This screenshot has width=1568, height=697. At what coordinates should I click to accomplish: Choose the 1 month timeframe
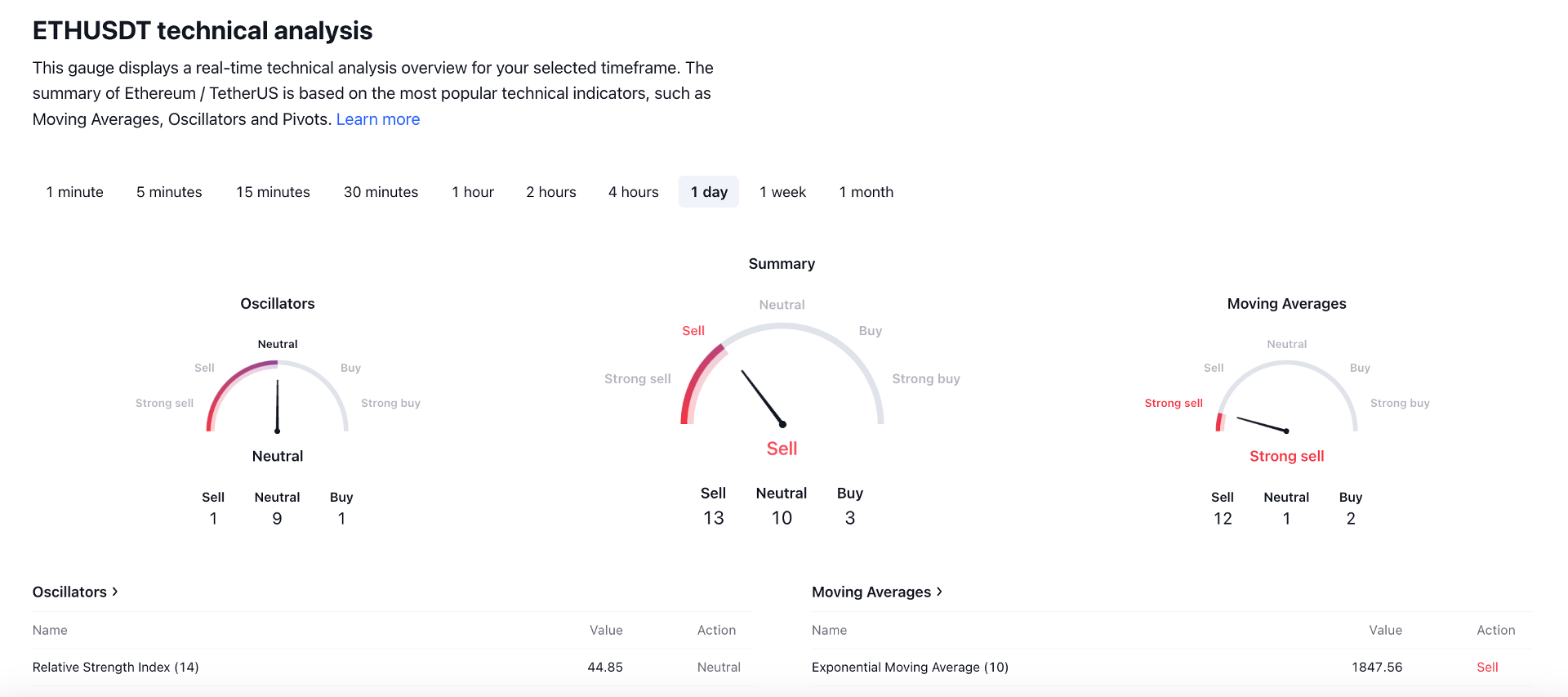tap(866, 192)
